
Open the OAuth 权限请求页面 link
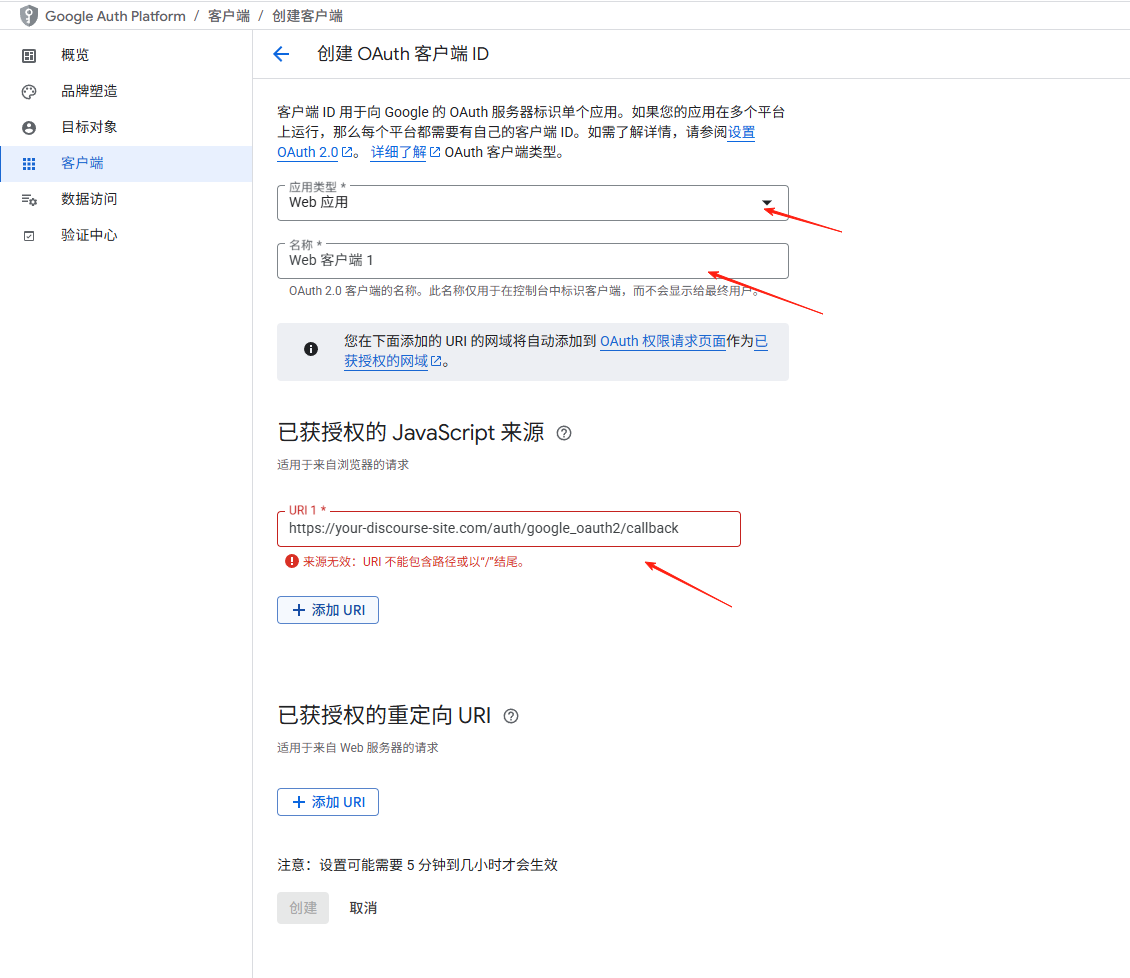[662, 341]
